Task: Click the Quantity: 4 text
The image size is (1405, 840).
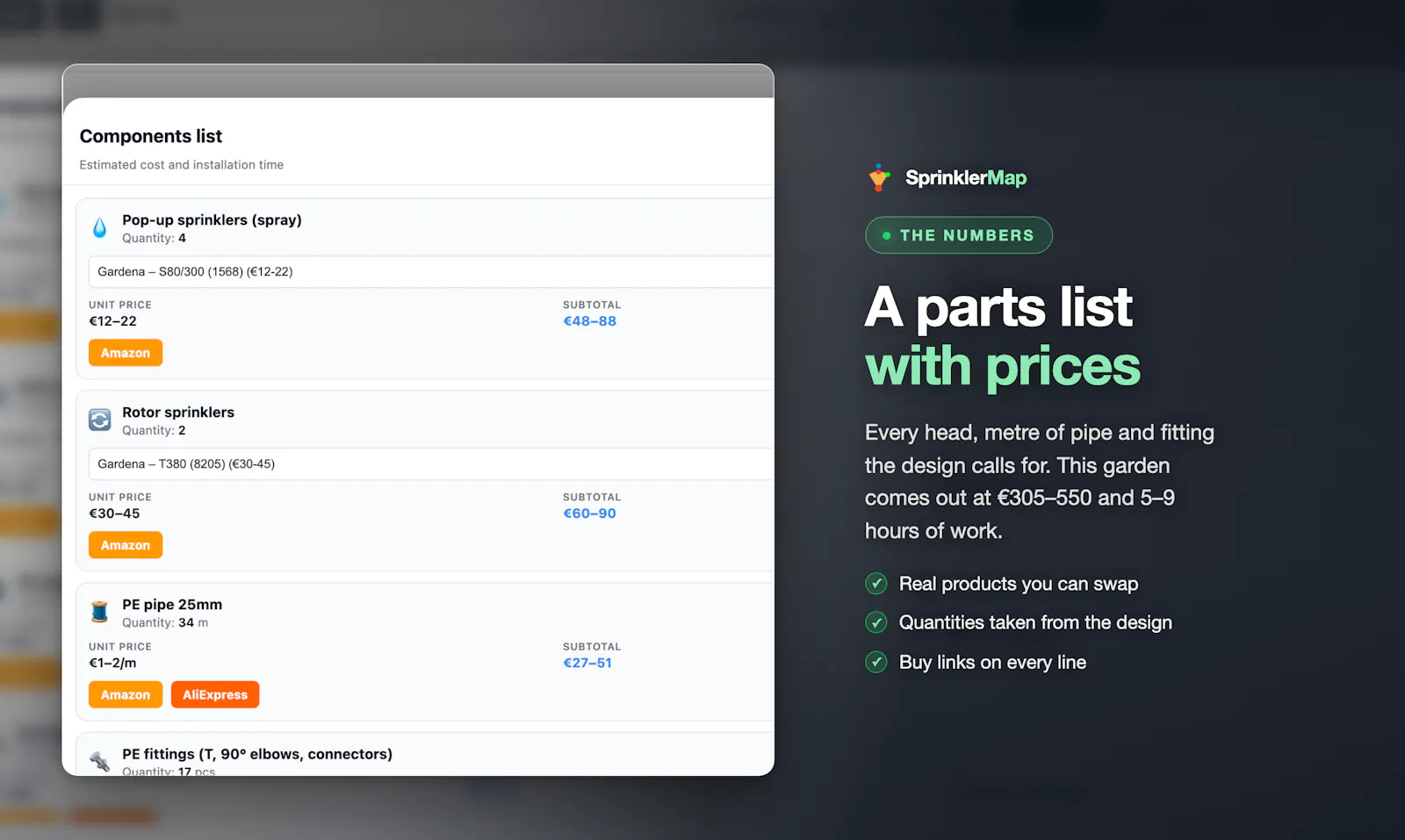Action: tap(154, 238)
